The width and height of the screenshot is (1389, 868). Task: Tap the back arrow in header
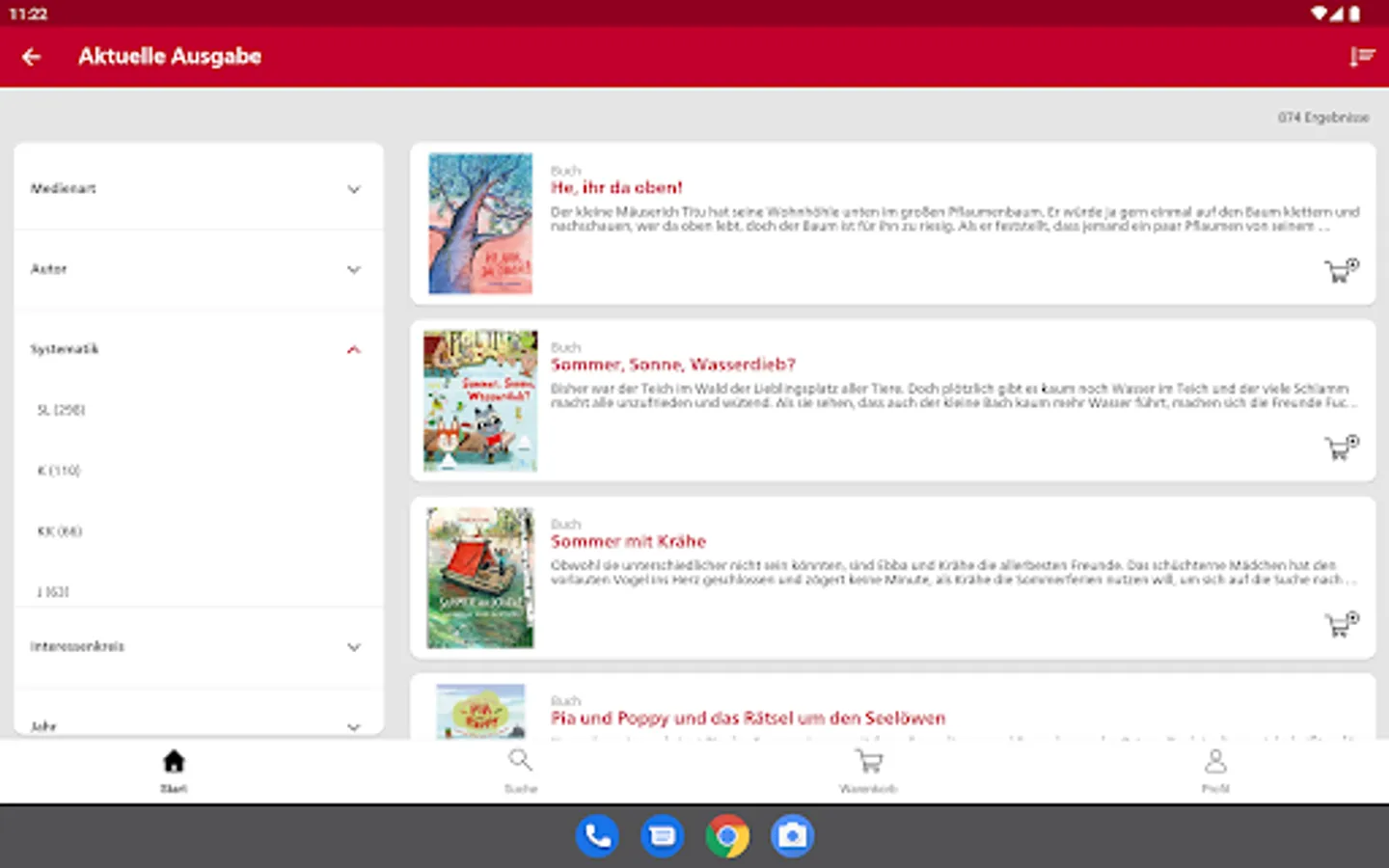[32, 57]
